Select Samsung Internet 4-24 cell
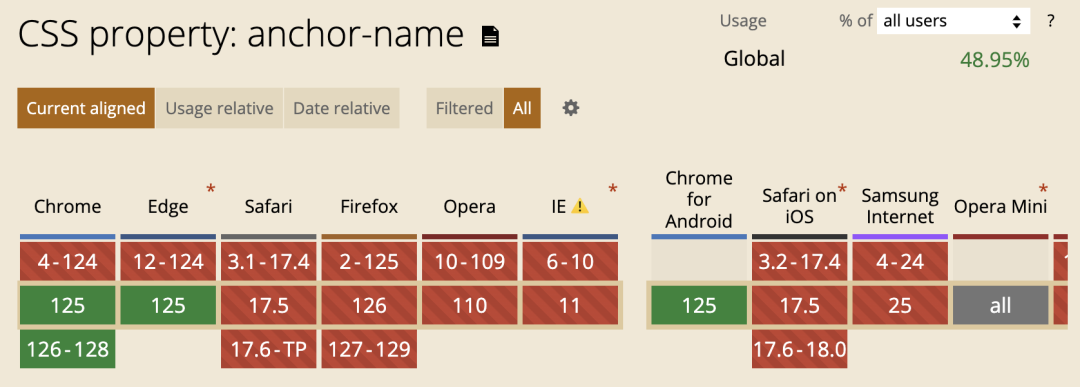 (900, 262)
